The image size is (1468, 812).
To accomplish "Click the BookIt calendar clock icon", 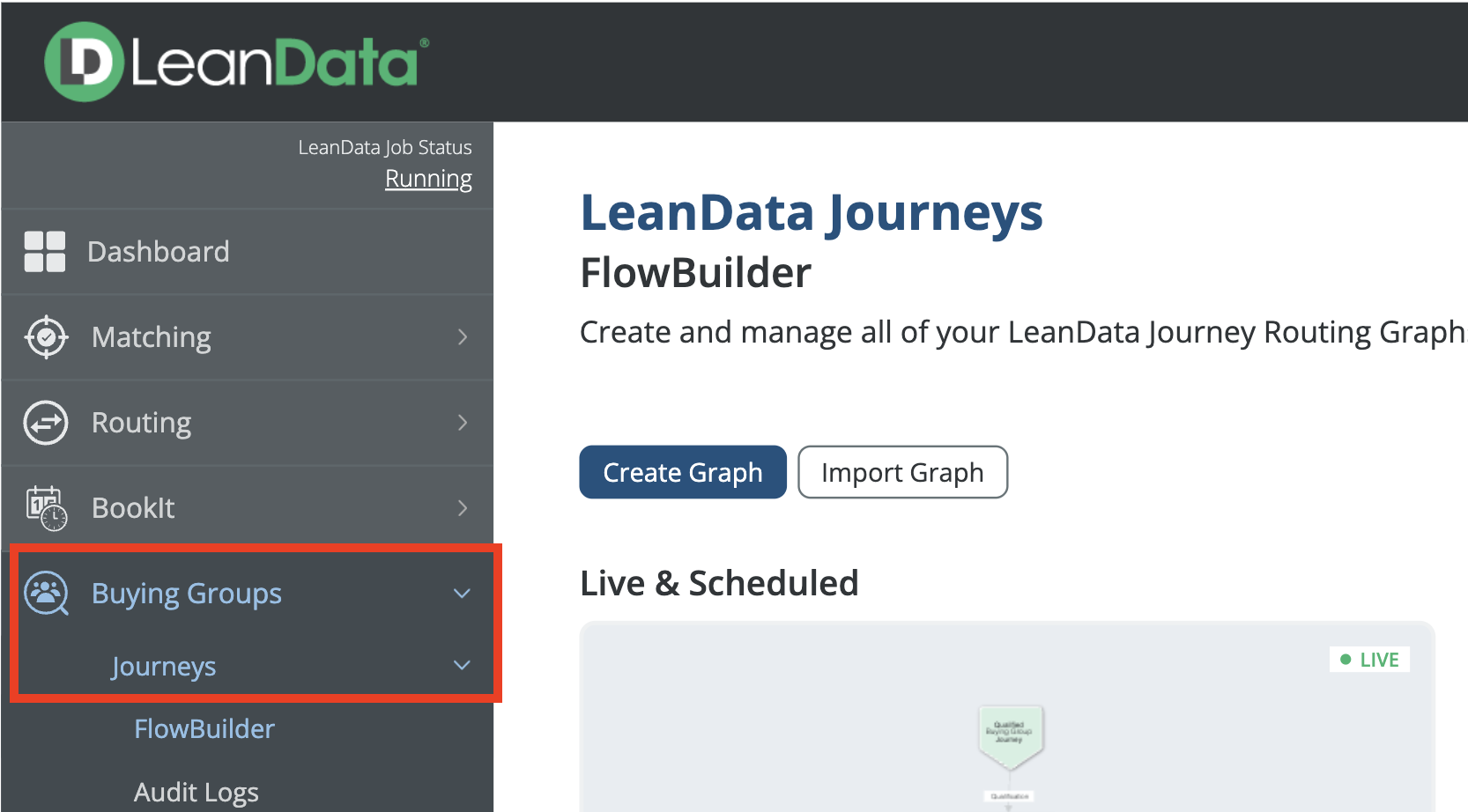I will pyautogui.click(x=47, y=508).
